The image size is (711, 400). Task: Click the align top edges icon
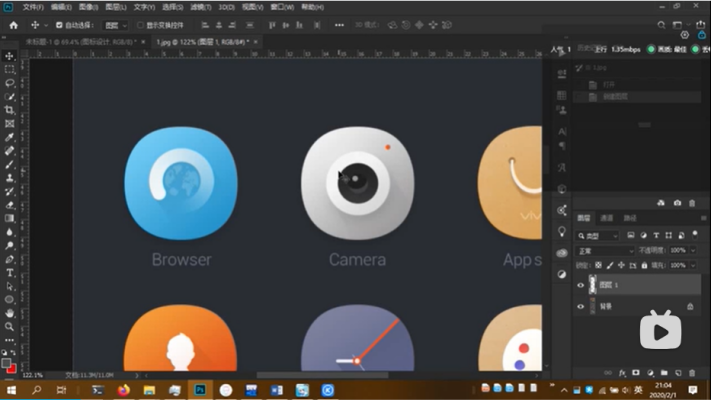click(272, 25)
